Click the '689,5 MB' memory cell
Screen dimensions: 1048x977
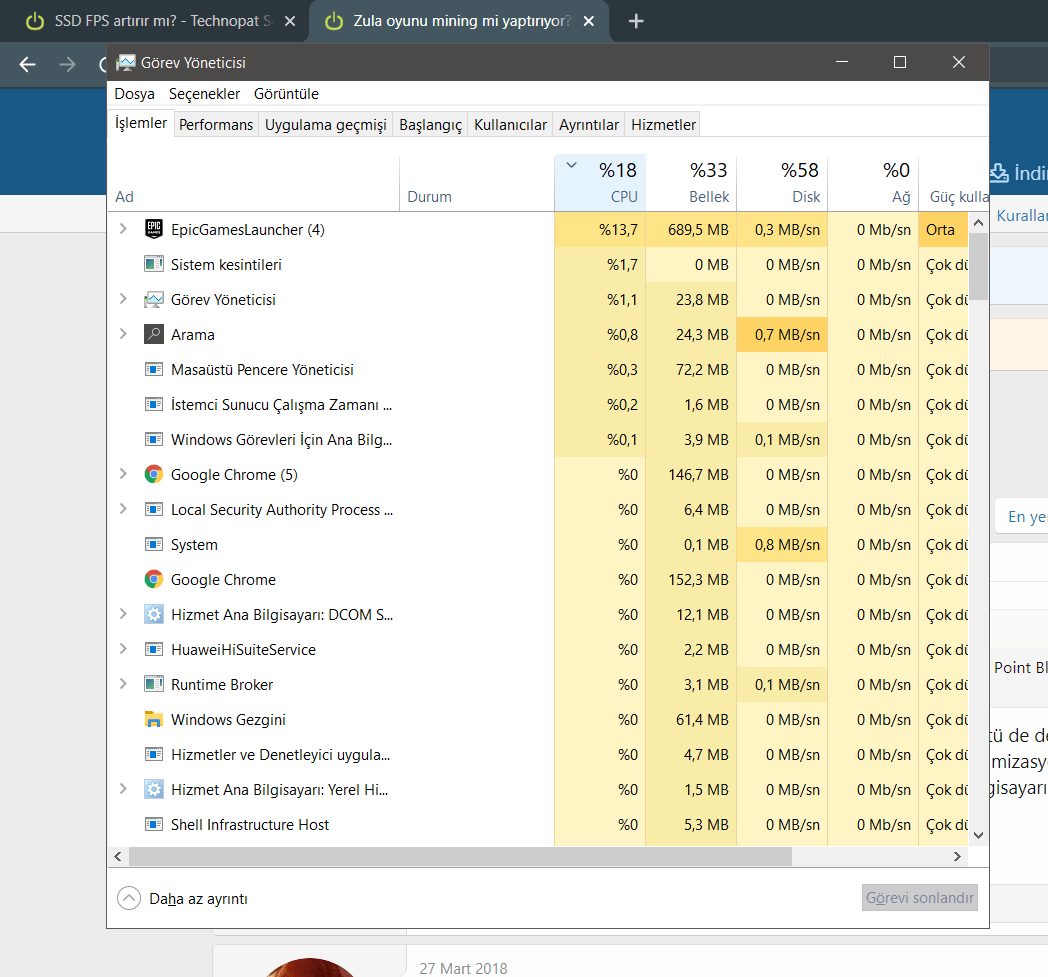coord(691,229)
